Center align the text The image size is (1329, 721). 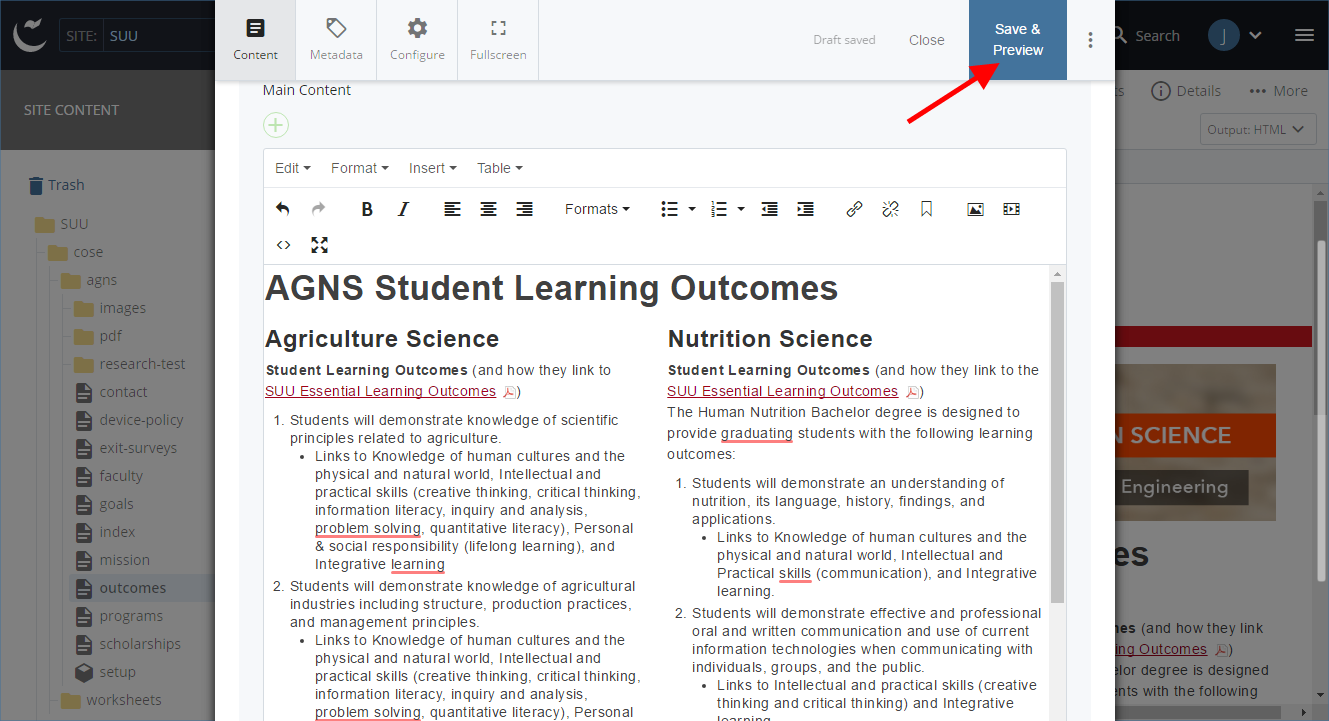click(x=488, y=209)
